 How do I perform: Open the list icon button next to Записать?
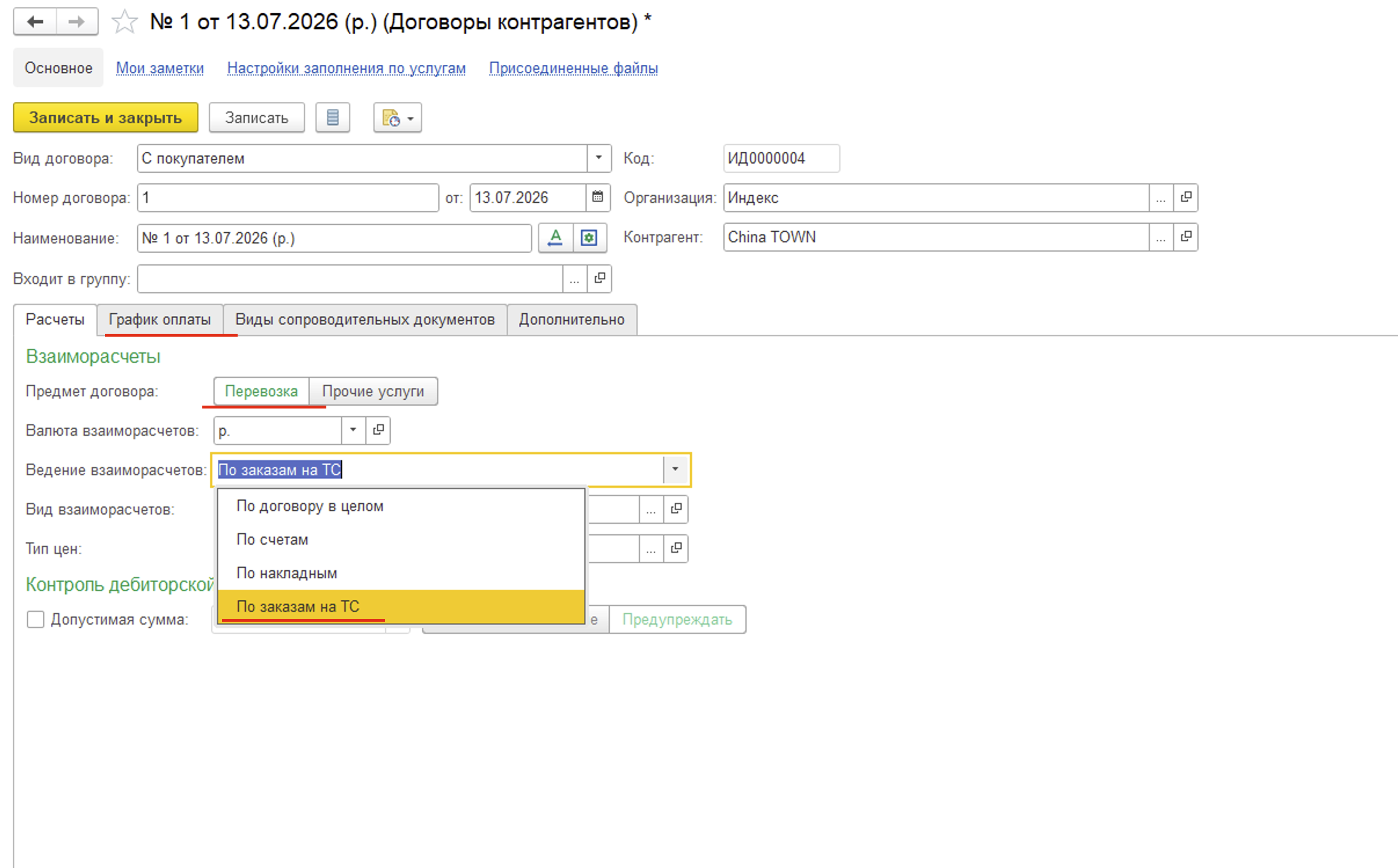click(x=333, y=118)
